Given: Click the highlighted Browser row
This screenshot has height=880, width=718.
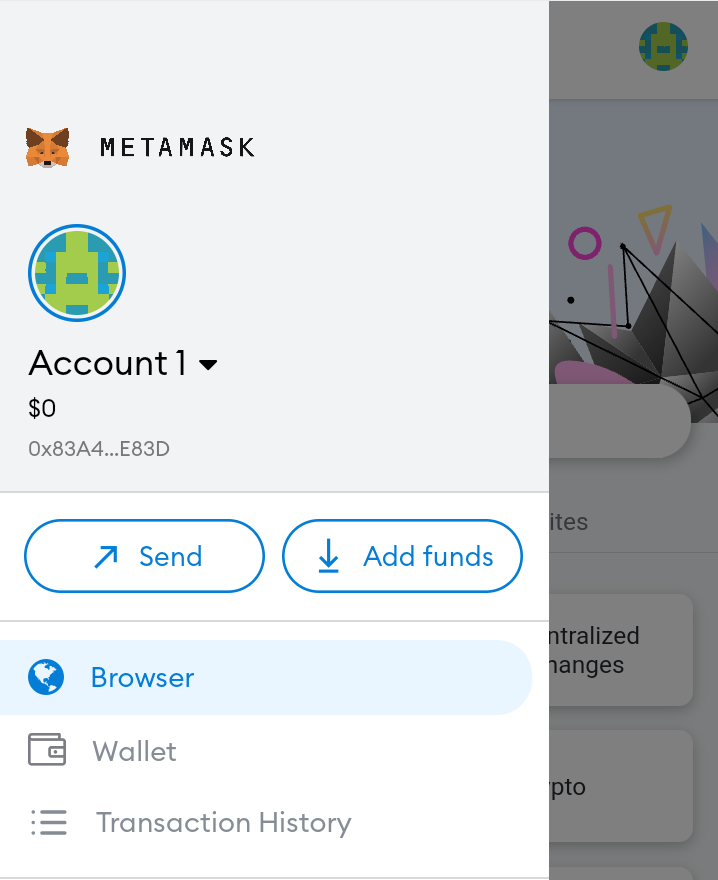Looking at the screenshot, I should (x=267, y=677).
